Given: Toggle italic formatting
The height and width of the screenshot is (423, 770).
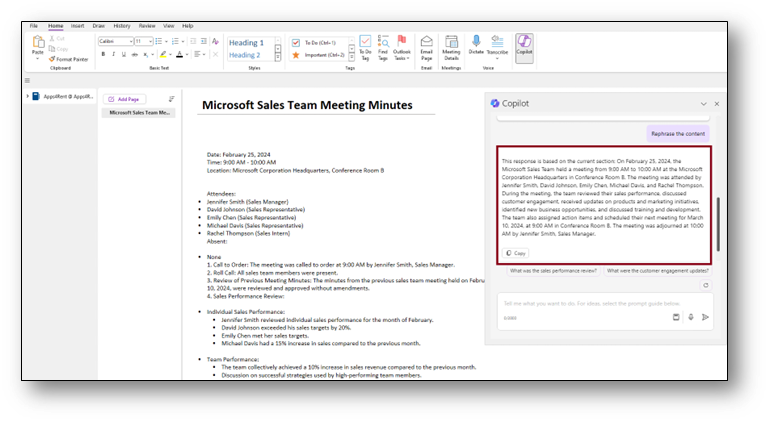Looking at the screenshot, I should pyautogui.click(x=113, y=54).
